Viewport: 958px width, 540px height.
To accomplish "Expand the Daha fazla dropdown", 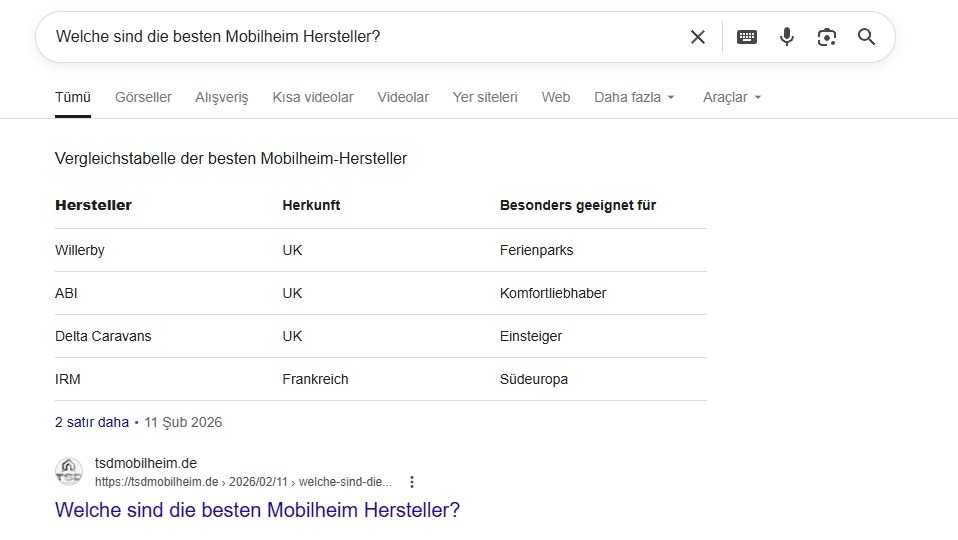I will 634,97.
